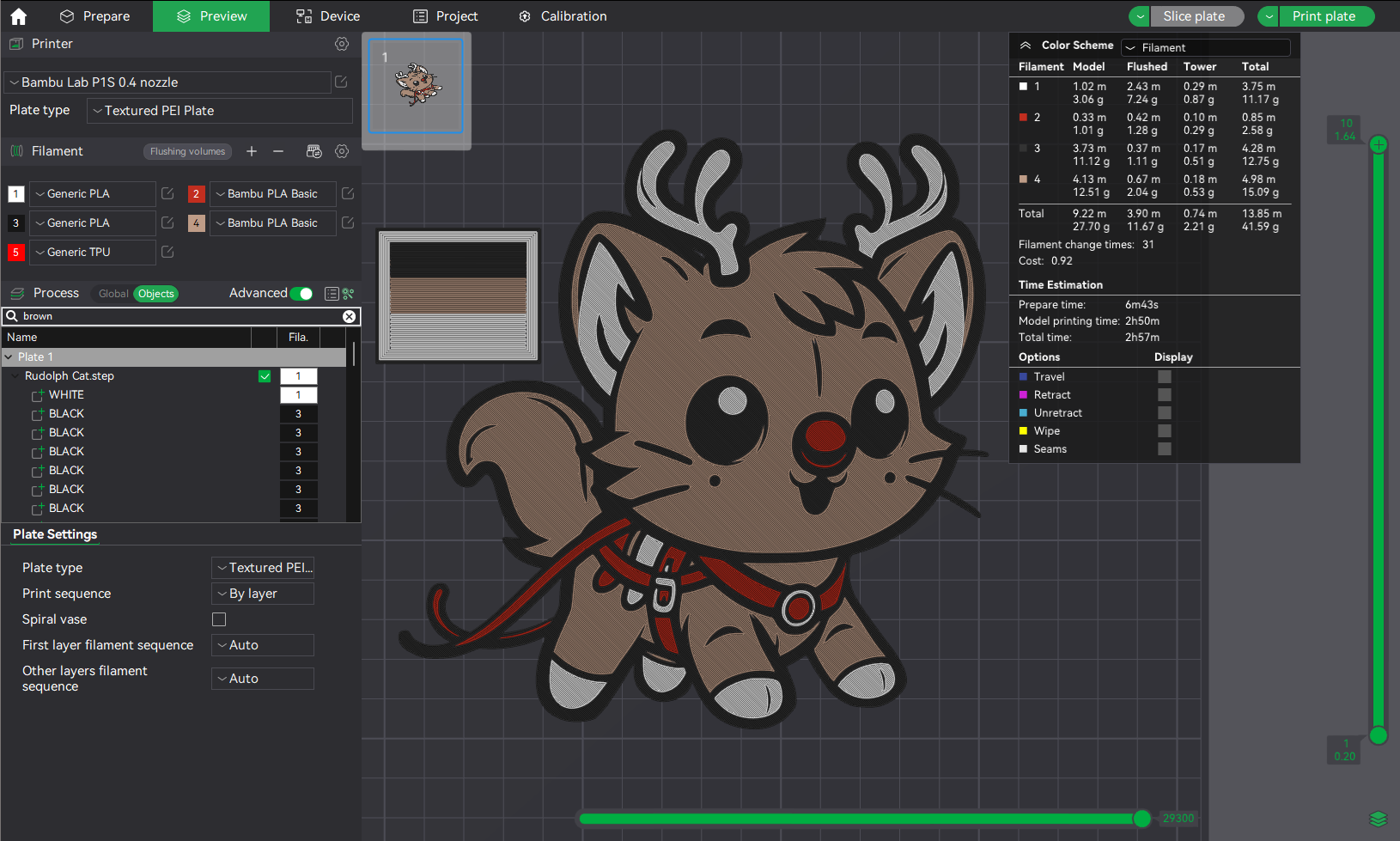Switch process scope to Global

pos(113,294)
